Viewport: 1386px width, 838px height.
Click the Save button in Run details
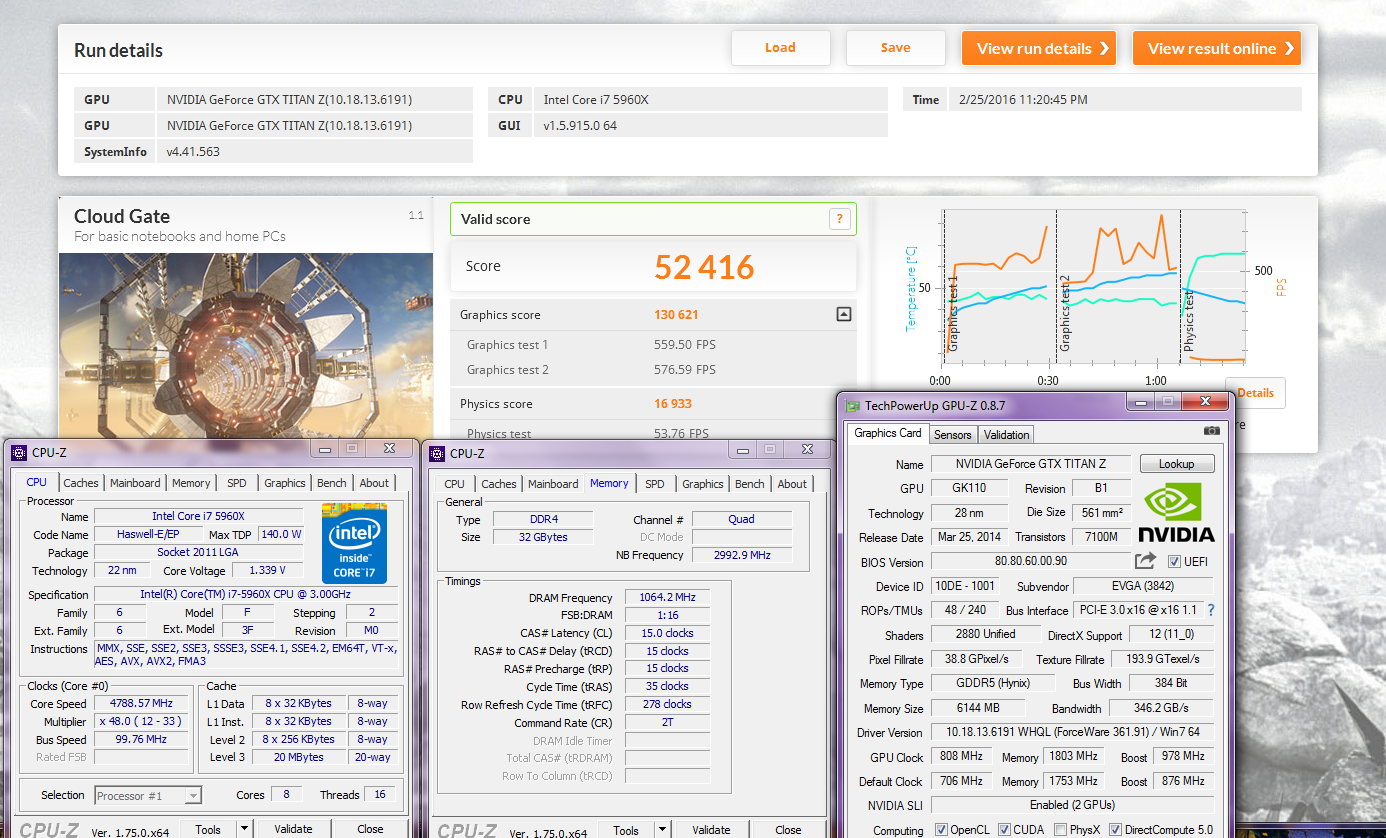point(895,47)
